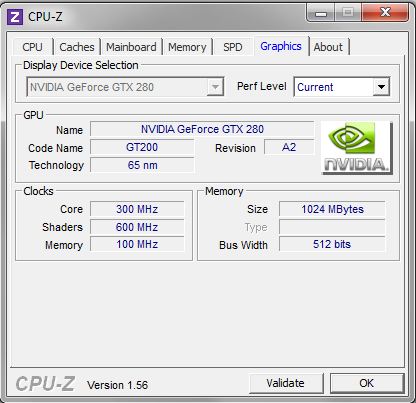Open the Caches tab
The height and width of the screenshot is (403, 416).
click(77, 47)
